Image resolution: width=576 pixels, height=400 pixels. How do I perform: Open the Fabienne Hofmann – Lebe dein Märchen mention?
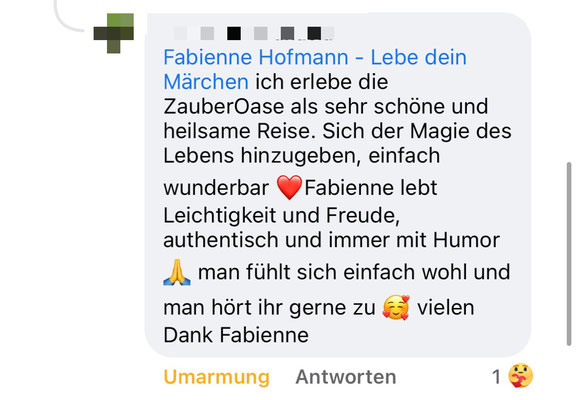(x=315, y=69)
